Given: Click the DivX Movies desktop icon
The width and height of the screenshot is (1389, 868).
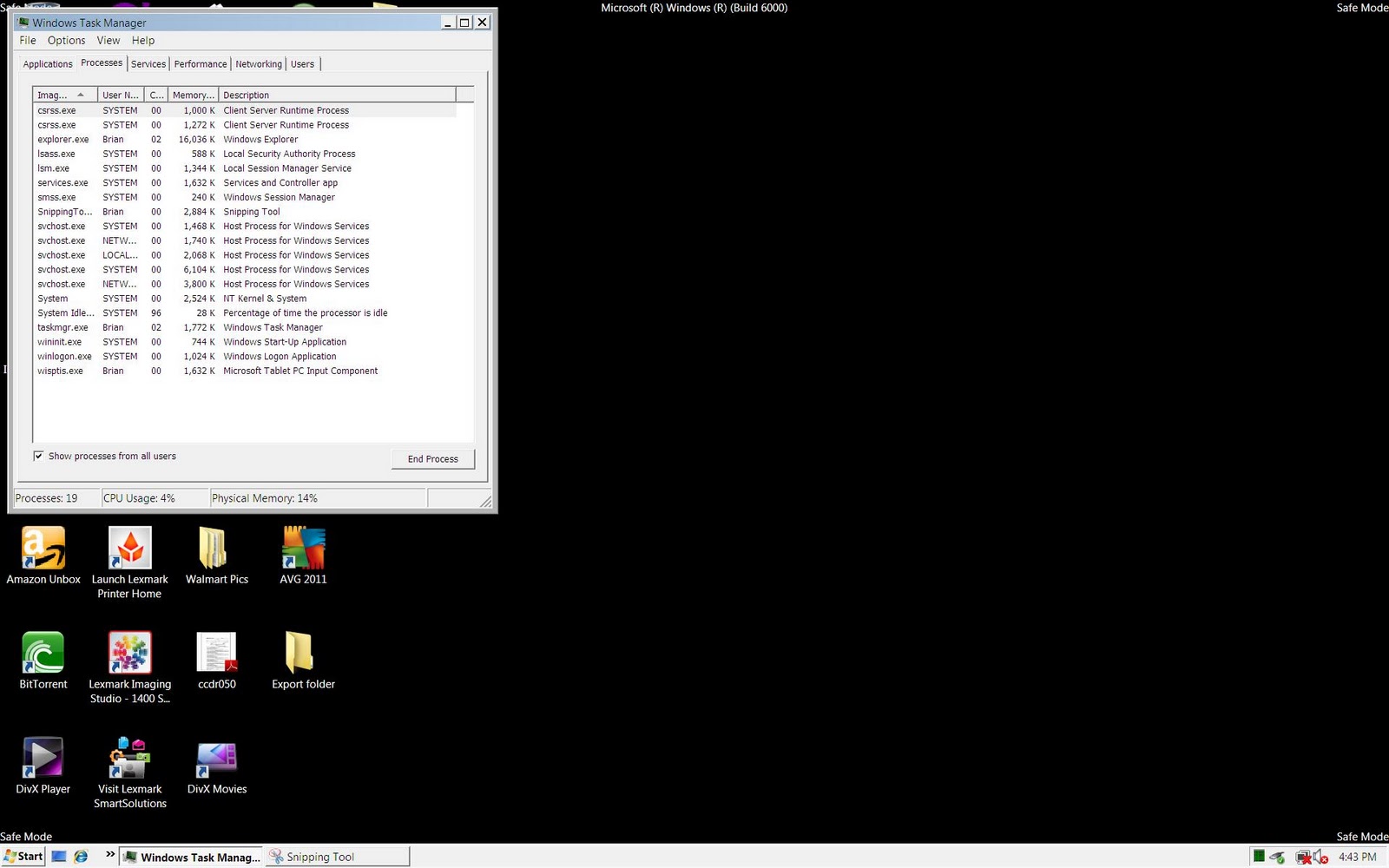Looking at the screenshot, I should (217, 760).
